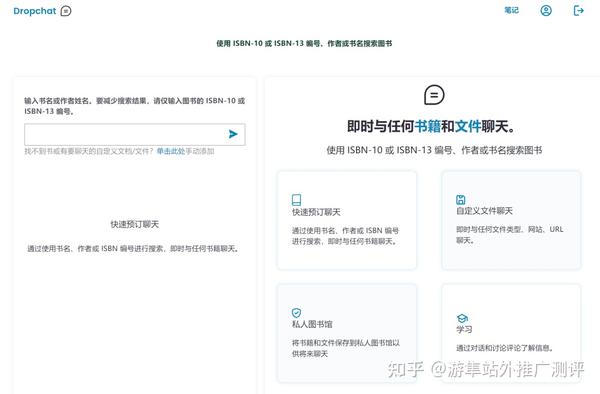600x394 pixels.
Task: Click the large chat bubble icon
Action: [x=434, y=95]
